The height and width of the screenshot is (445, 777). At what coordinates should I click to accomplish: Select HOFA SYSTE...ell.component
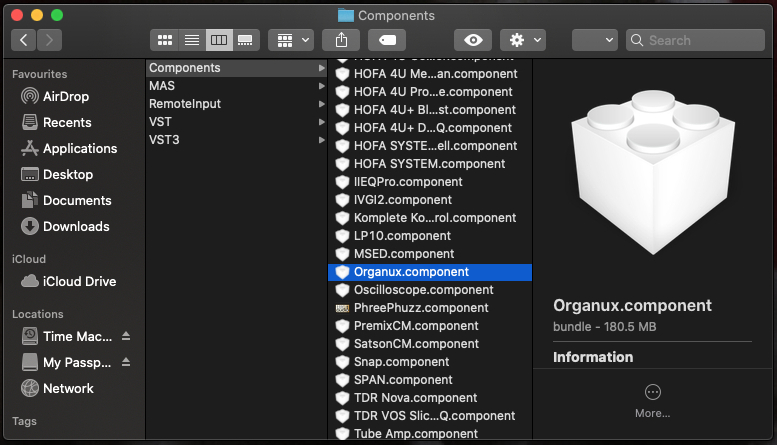[430, 146]
